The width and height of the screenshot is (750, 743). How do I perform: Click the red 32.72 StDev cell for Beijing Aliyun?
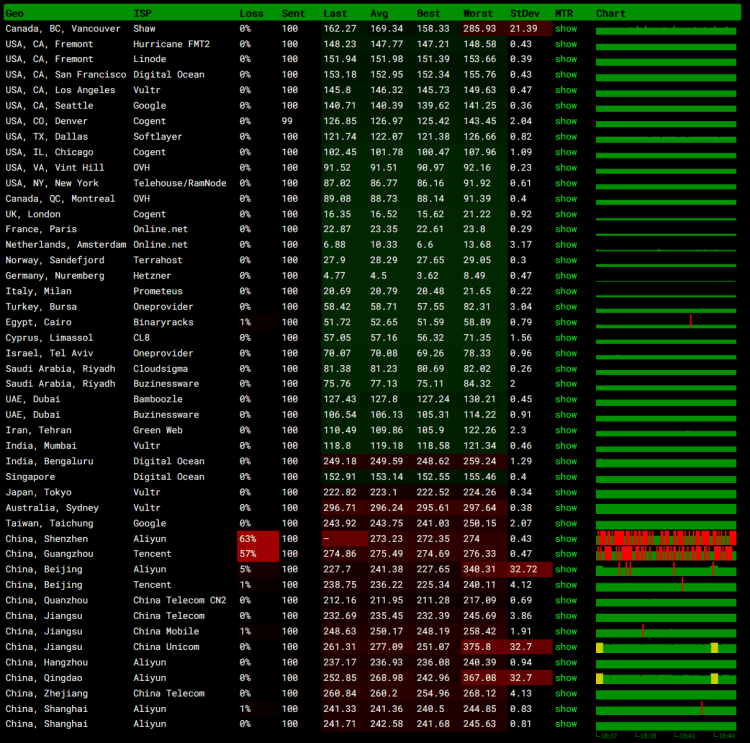coord(525,570)
